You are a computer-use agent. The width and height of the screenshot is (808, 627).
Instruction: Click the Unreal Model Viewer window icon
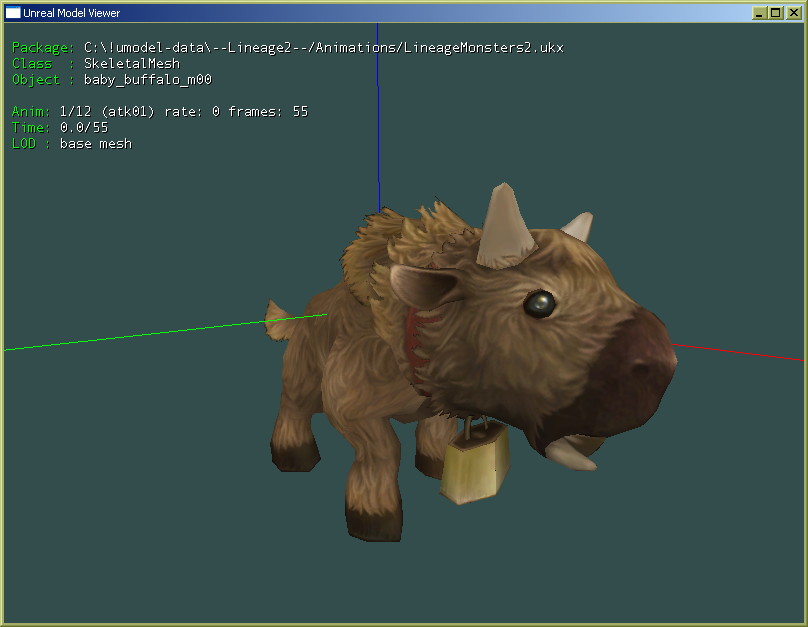point(12,13)
